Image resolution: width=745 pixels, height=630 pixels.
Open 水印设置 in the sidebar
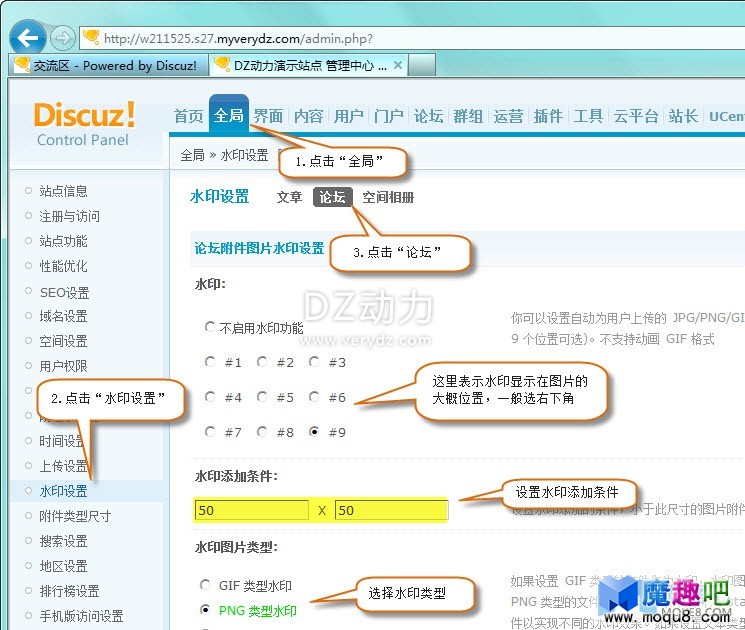[63, 491]
